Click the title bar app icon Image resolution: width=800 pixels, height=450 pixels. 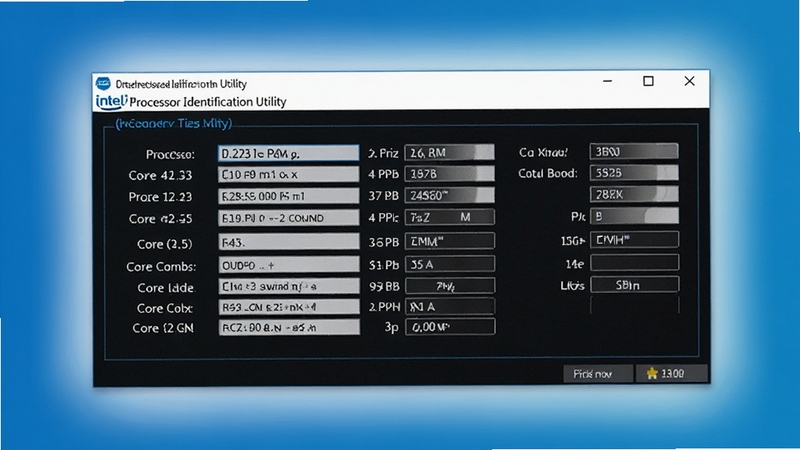[x=104, y=83]
